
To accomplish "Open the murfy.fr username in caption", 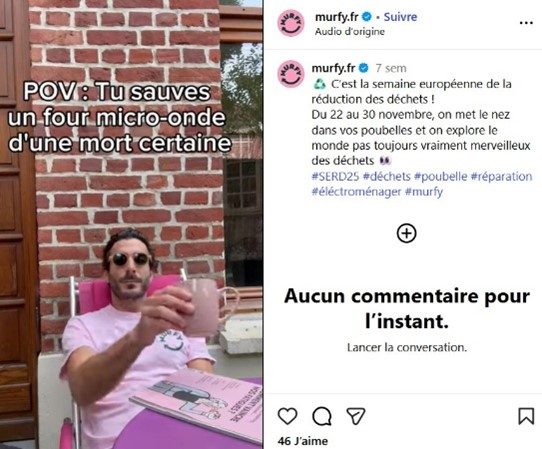I will coord(333,68).
